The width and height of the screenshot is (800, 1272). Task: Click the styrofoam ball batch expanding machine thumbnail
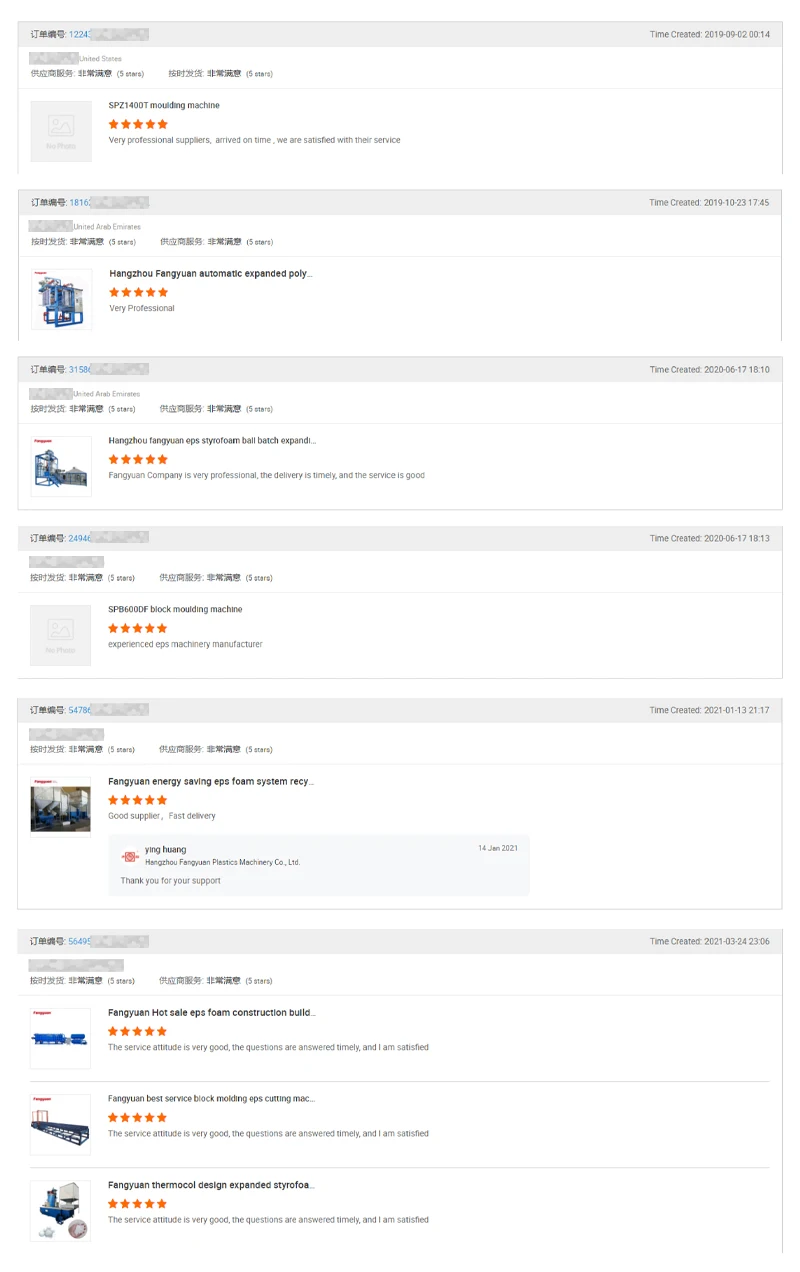pos(61,466)
